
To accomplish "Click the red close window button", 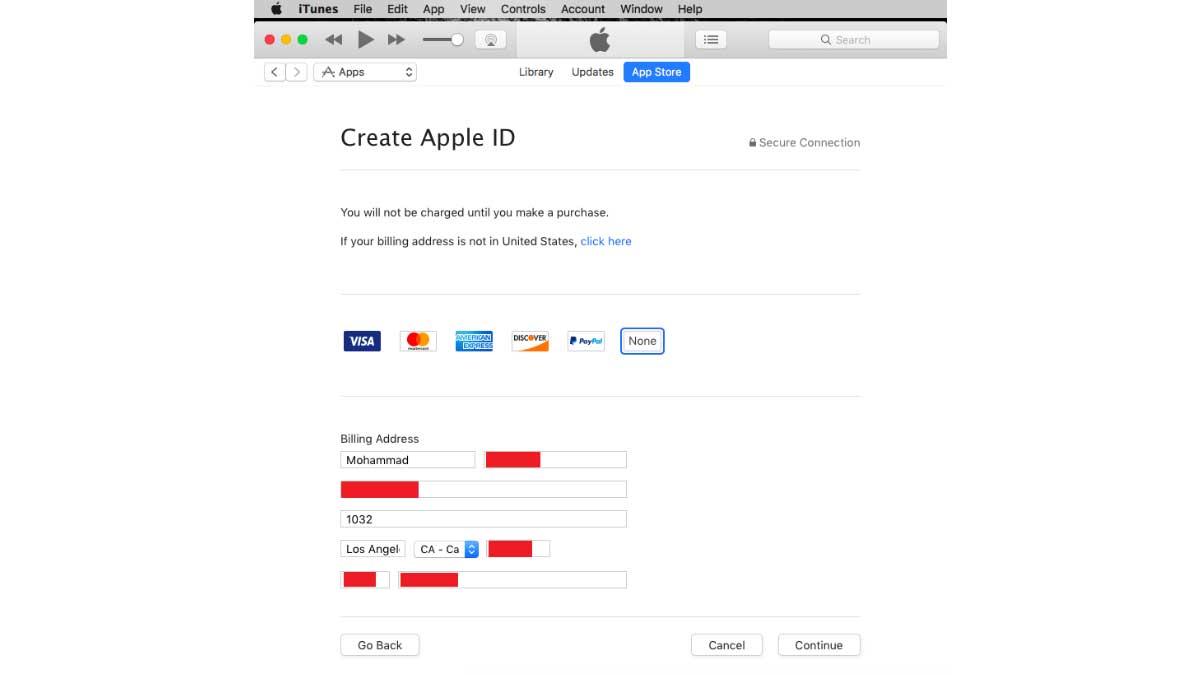I will pos(270,40).
